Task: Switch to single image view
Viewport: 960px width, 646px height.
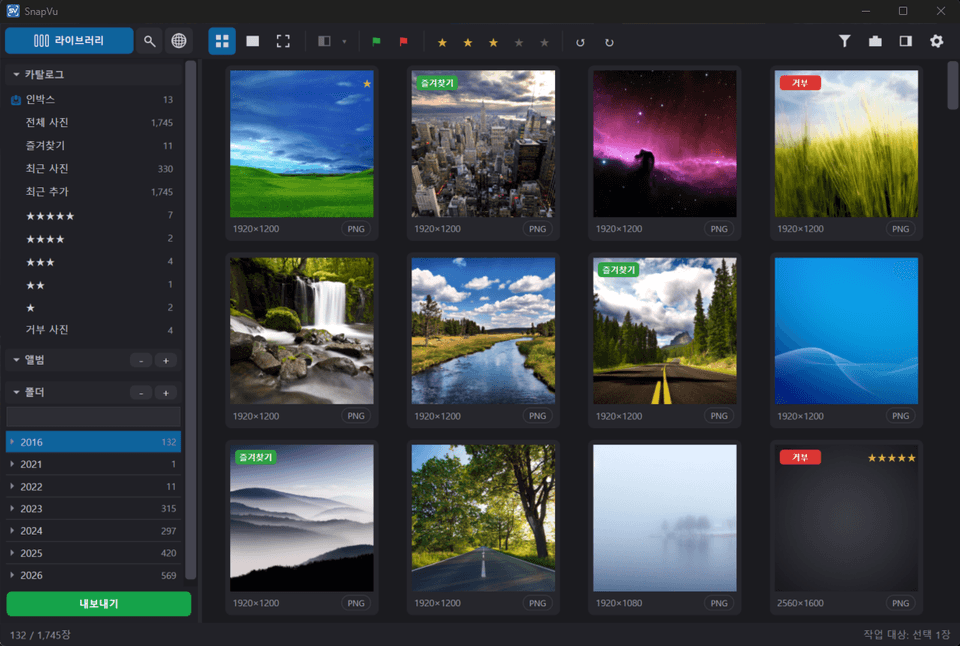Action: pos(252,41)
